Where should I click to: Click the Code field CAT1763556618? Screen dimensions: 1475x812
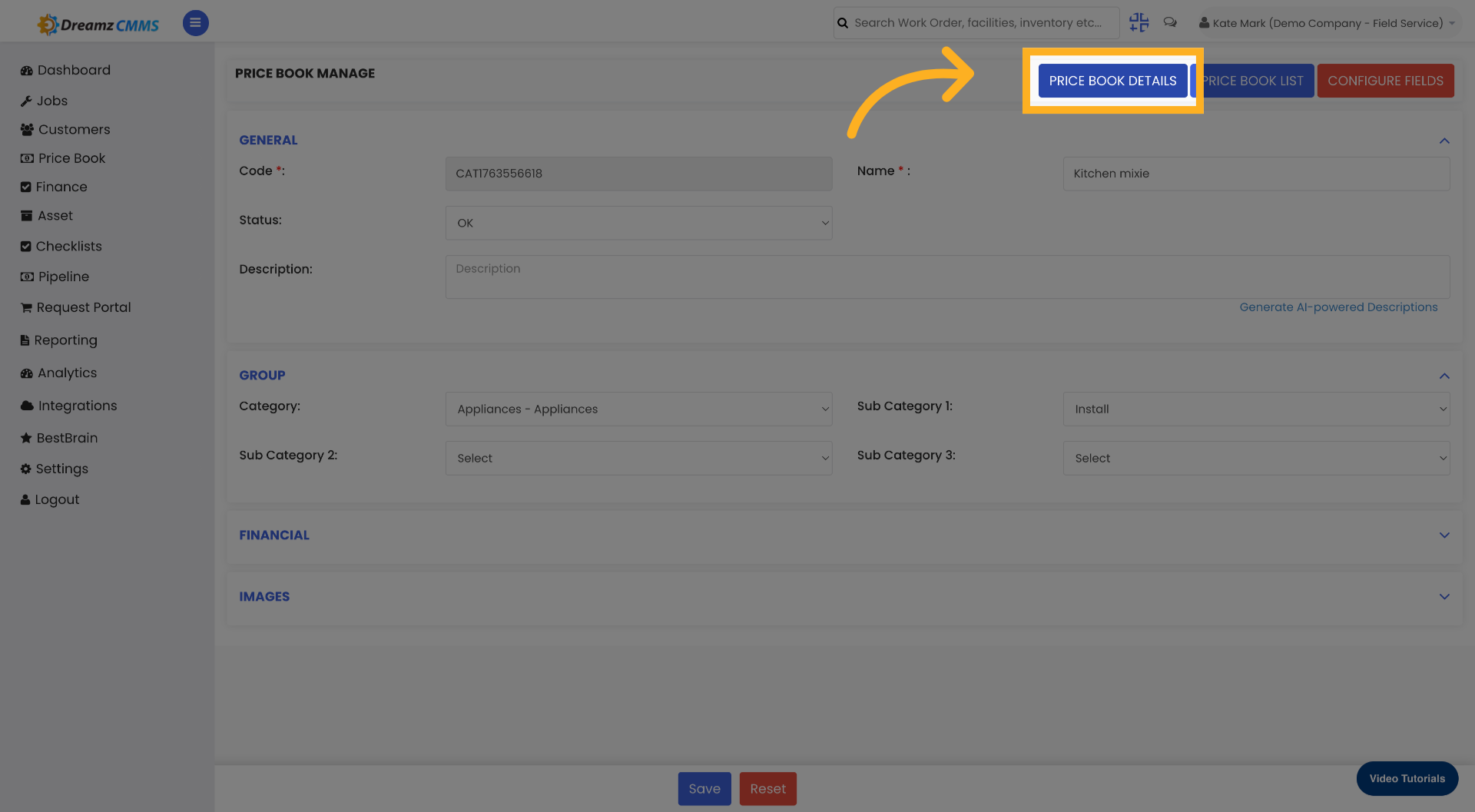638,174
